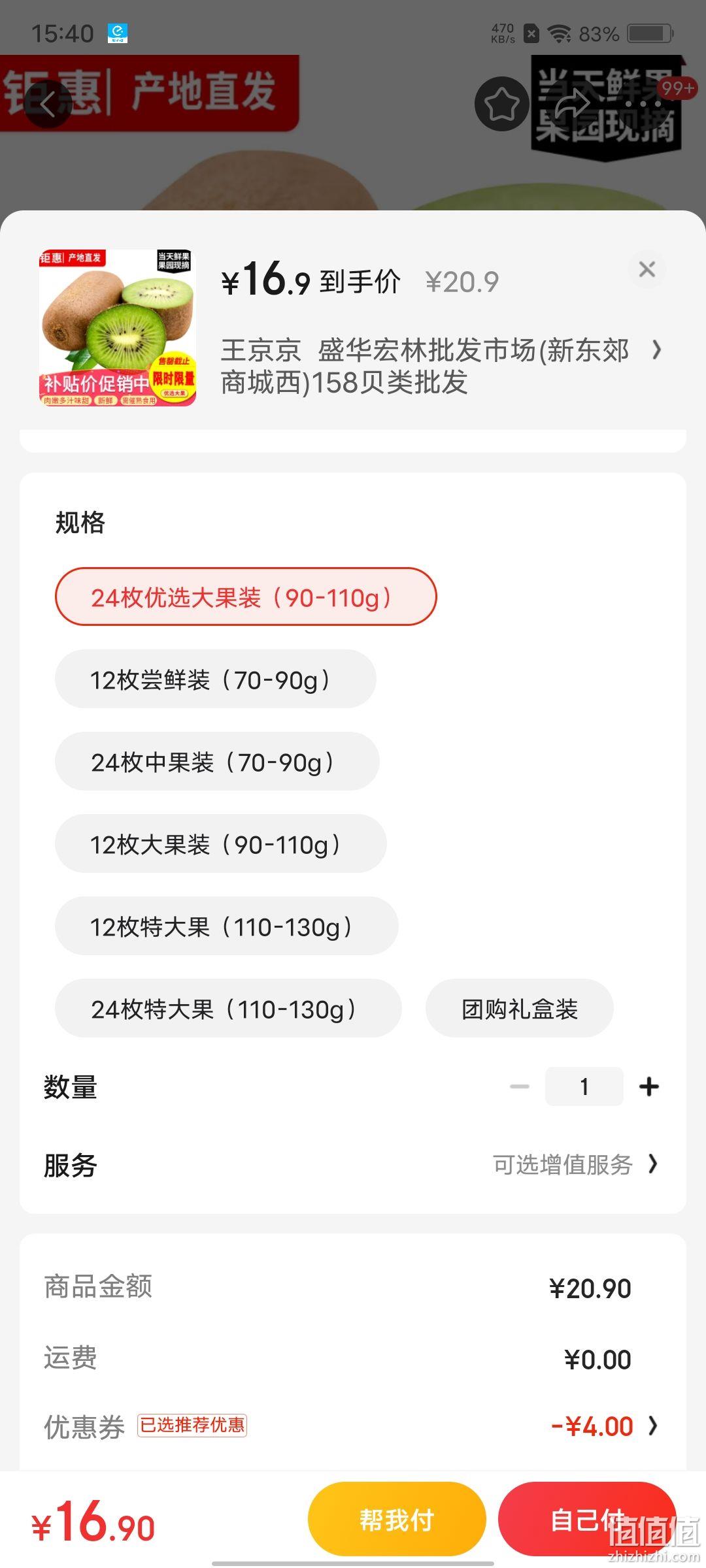Select 24枚优选大果装 (90-110g) option
706x1568 pixels.
pyautogui.click(x=246, y=596)
